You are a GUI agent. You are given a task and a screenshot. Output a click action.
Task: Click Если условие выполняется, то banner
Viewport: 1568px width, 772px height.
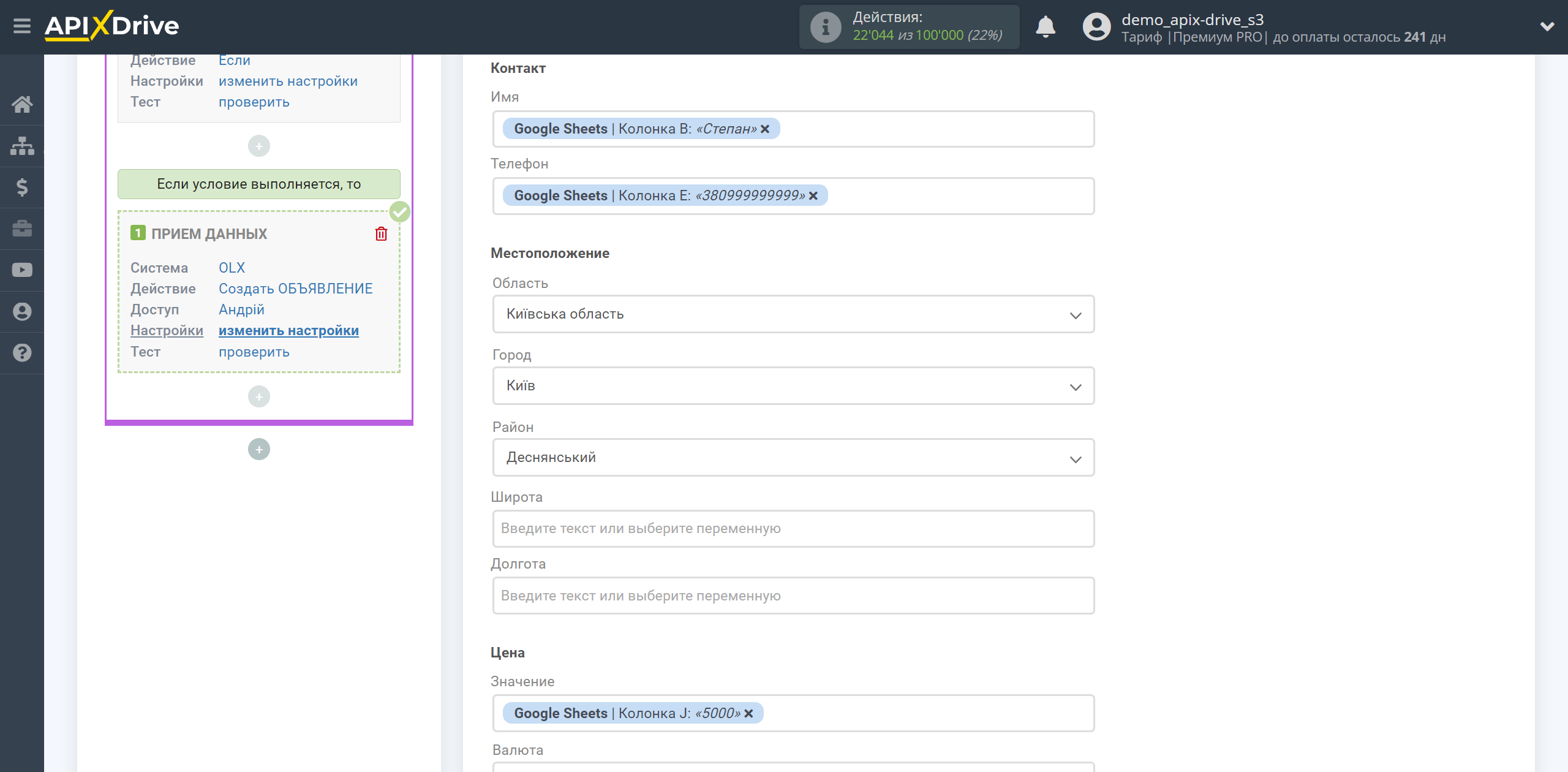click(259, 184)
